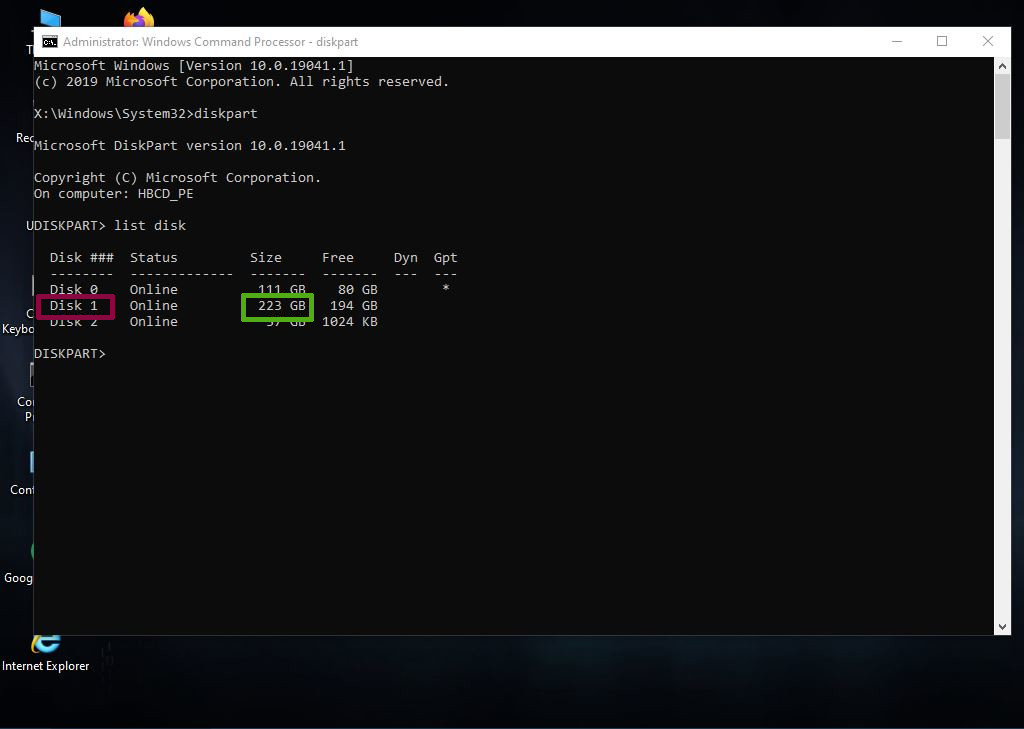Click the window title text
Image resolution: width=1024 pixels, height=729 pixels.
coord(210,42)
